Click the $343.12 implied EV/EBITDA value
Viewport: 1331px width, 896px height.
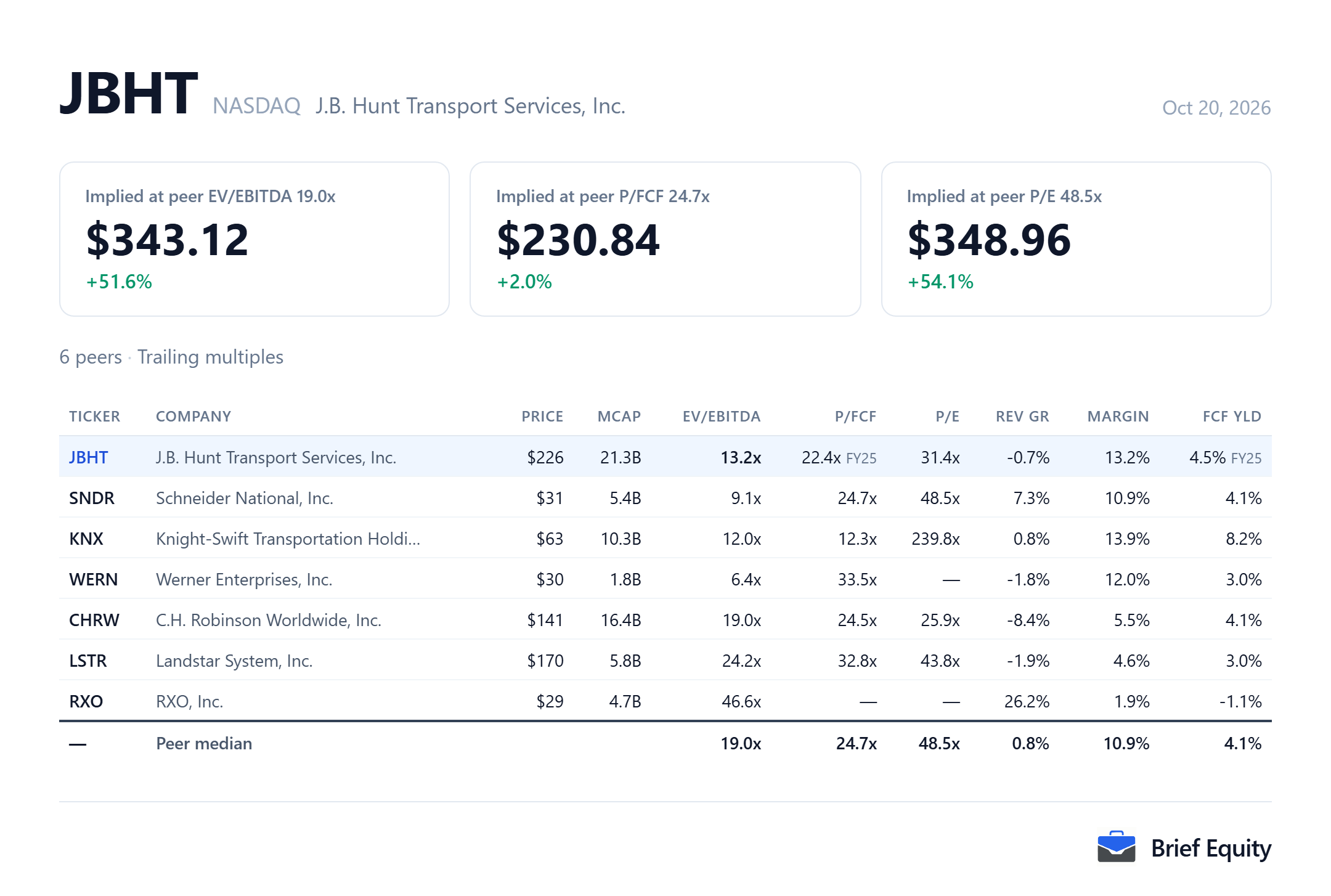click(168, 240)
